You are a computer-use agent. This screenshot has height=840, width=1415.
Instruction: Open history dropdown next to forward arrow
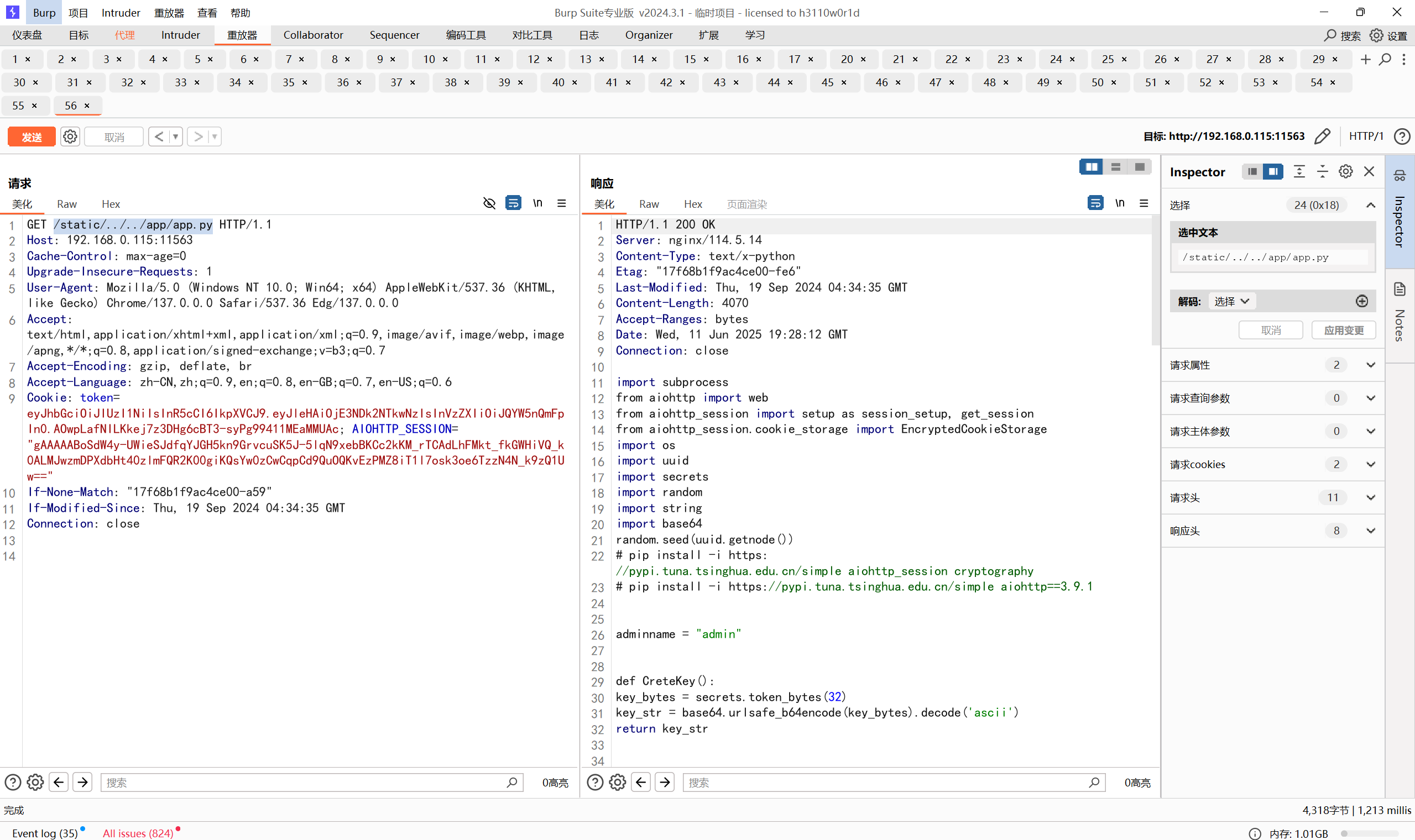[x=215, y=136]
